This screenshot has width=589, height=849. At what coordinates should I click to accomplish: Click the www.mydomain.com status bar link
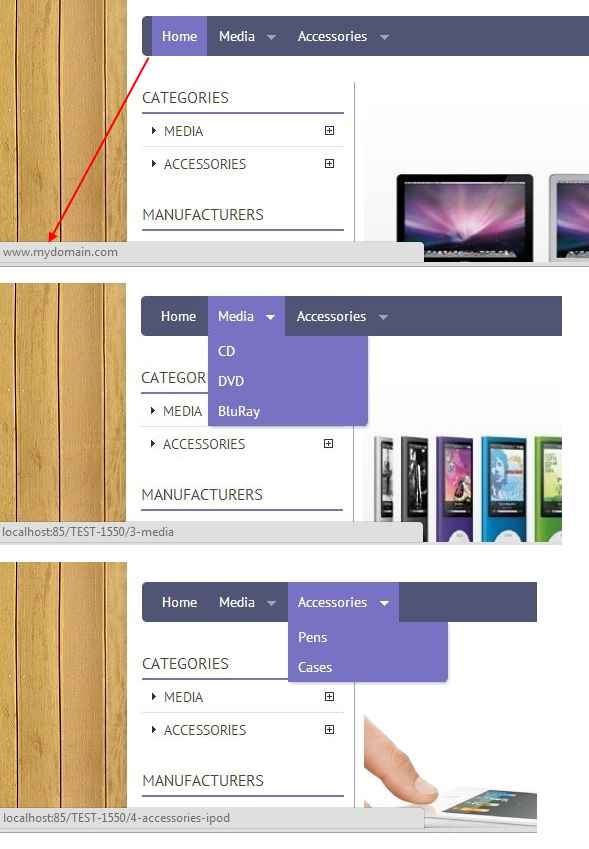click(x=60, y=252)
